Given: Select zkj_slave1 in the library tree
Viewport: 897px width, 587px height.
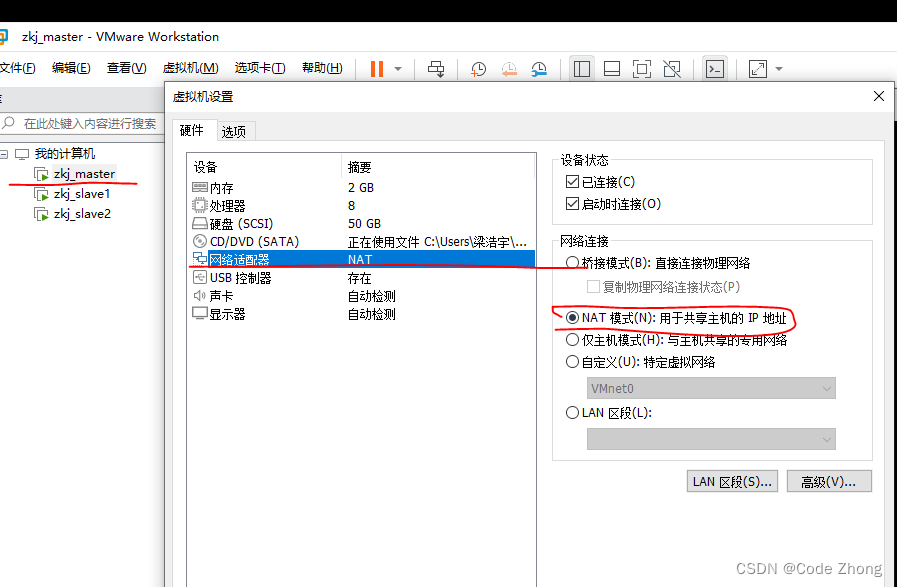Looking at the screenshot, I should [82, 194].
